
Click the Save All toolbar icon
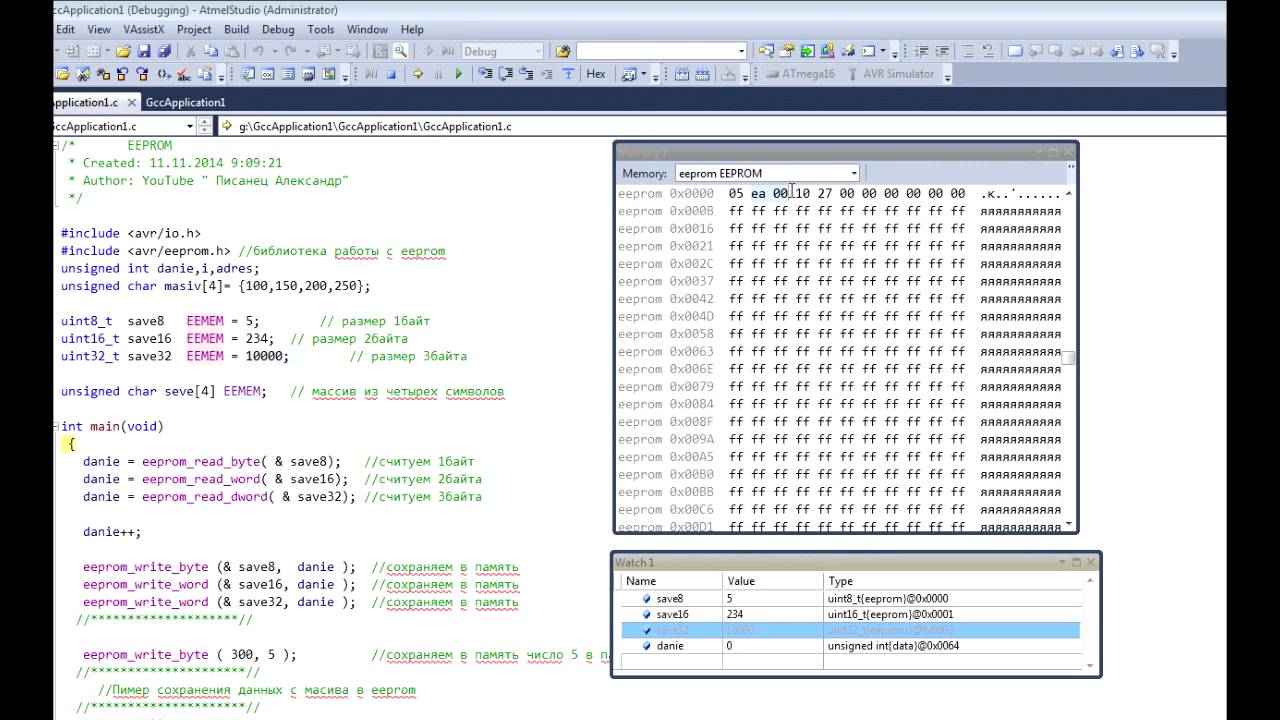163,51
